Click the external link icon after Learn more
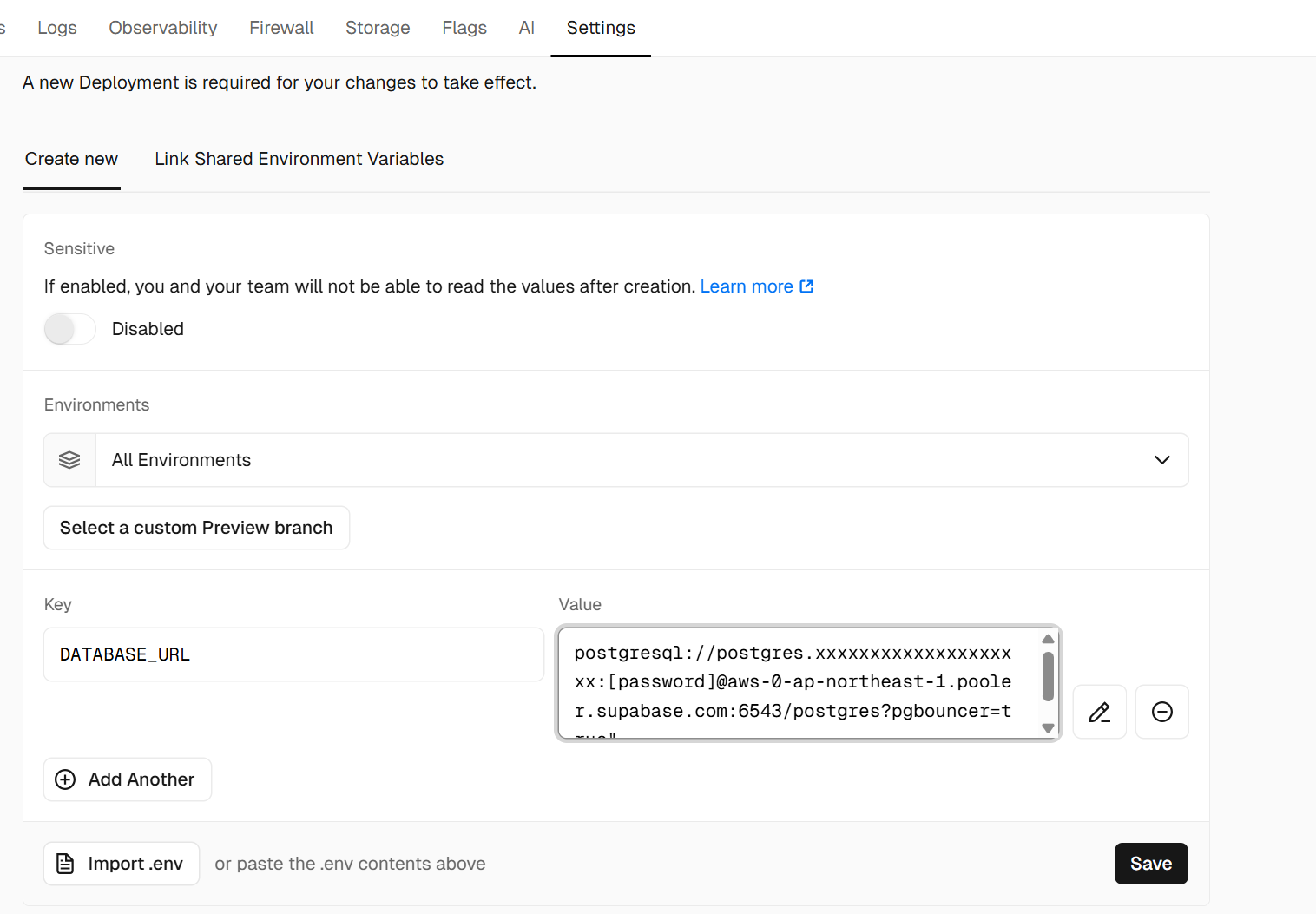1316x914 pixels. (806, 286)
